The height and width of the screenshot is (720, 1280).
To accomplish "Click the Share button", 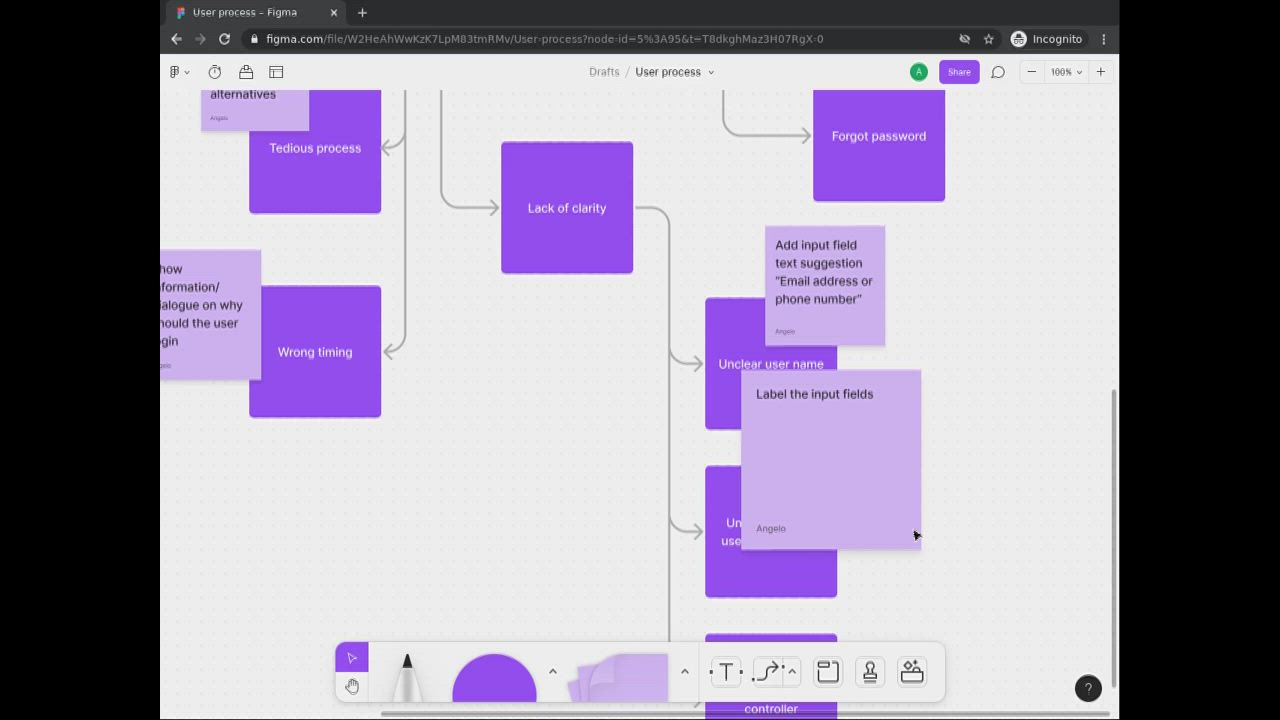I will click(958, 72).
